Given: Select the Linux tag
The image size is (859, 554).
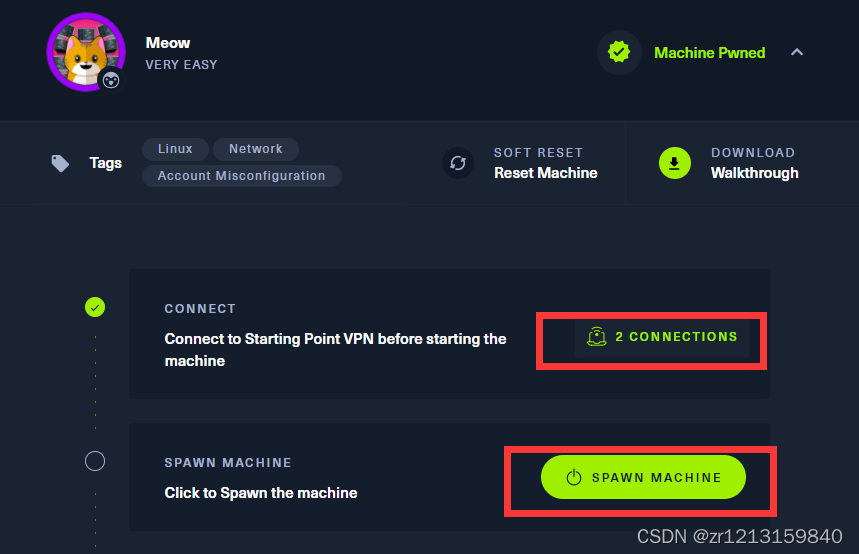Looking at the screenshot, I should [x=175, y=149].
